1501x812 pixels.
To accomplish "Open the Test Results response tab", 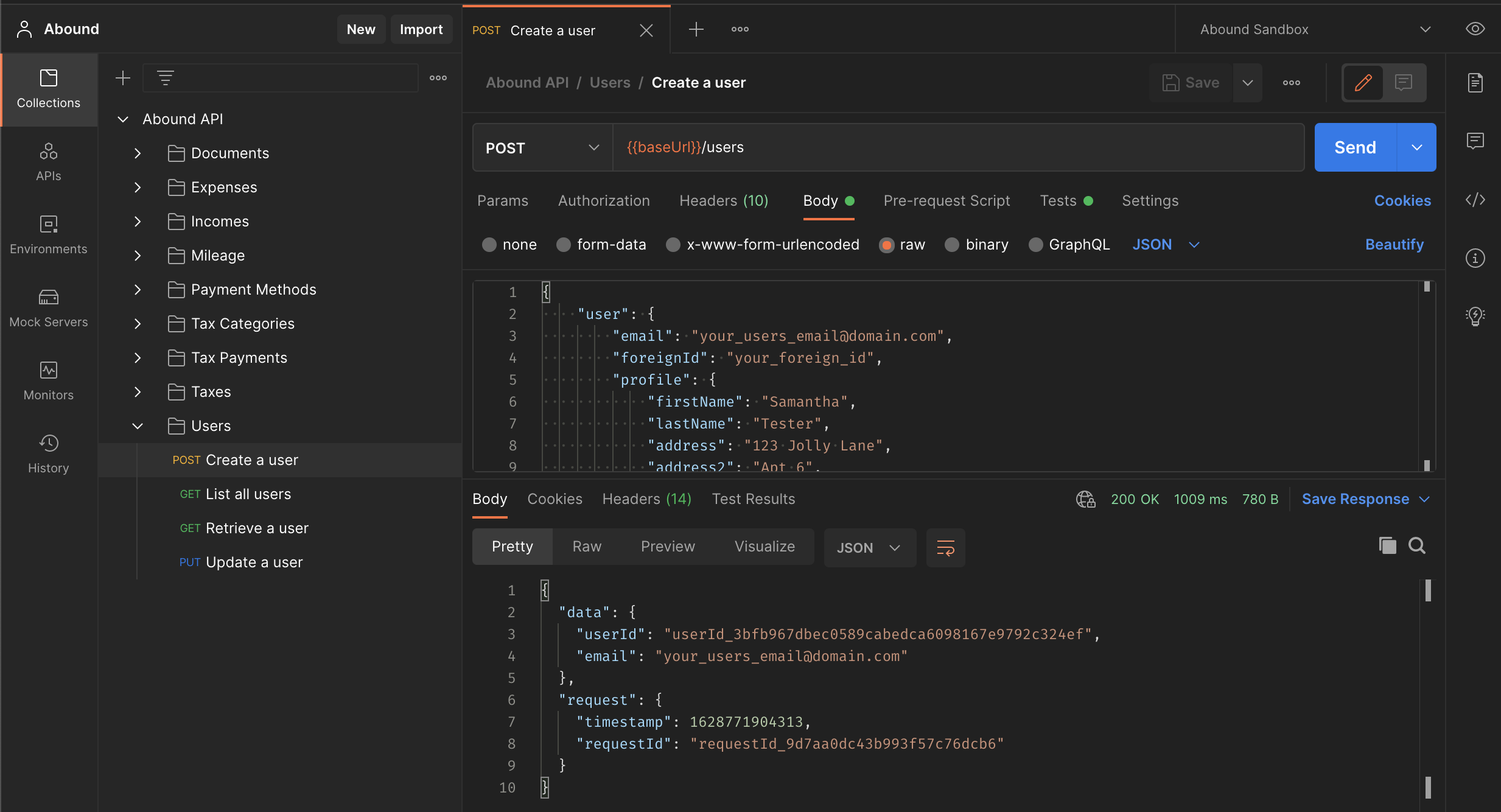I will (x=754, y=499).
